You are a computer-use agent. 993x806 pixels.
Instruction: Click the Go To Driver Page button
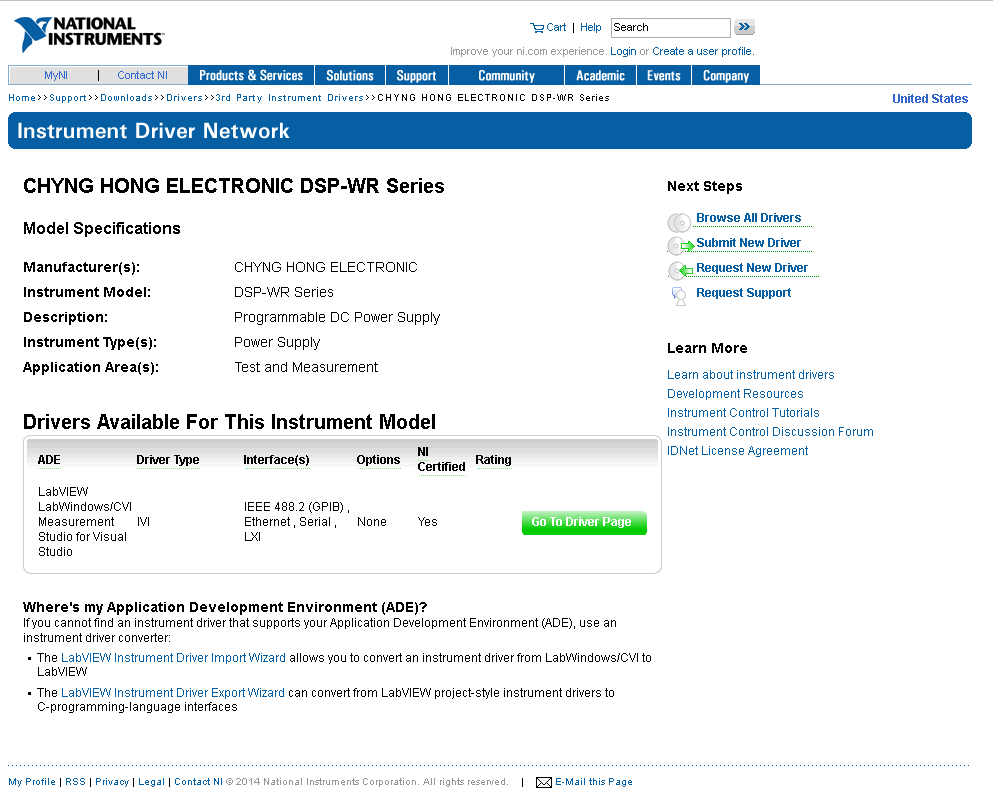point(584,522)
